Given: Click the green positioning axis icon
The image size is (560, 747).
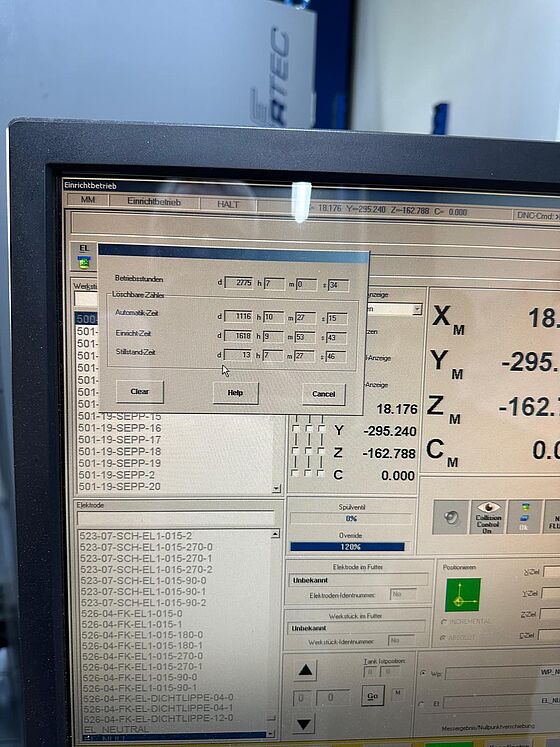Looking at the screenshot, I should pos(462,595).
